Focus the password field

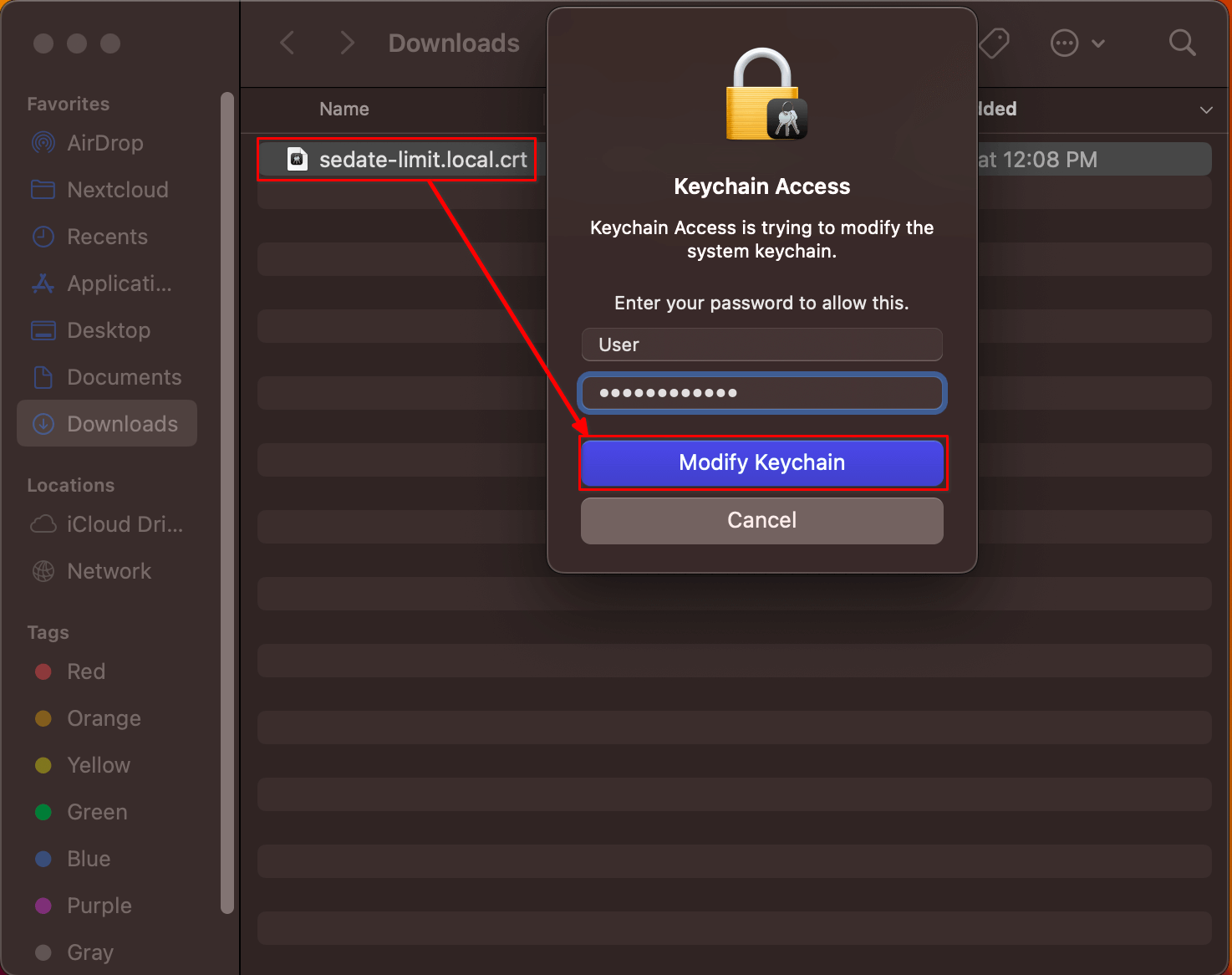pos(762,393)
